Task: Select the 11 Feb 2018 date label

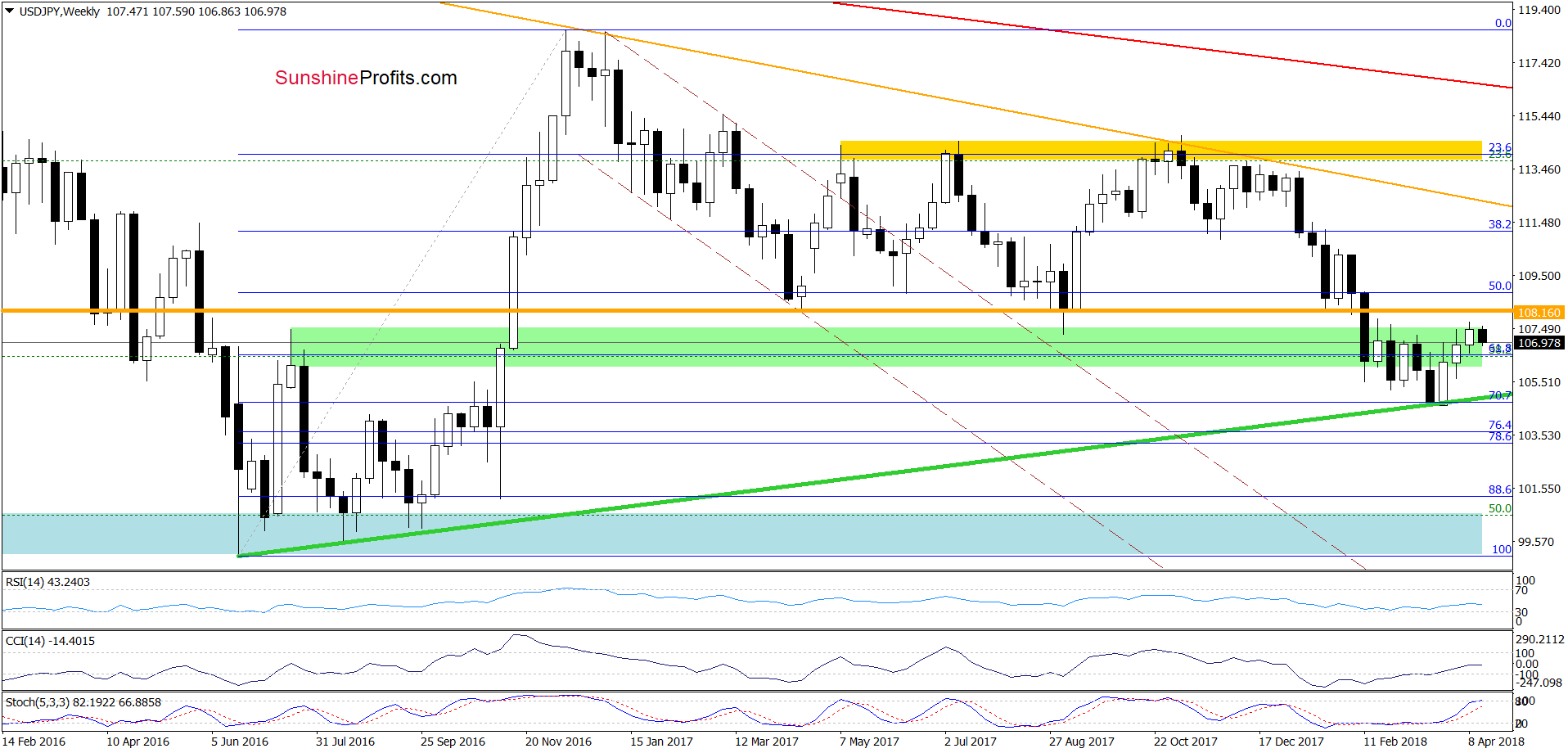Action: click(x=1395, y=742)
